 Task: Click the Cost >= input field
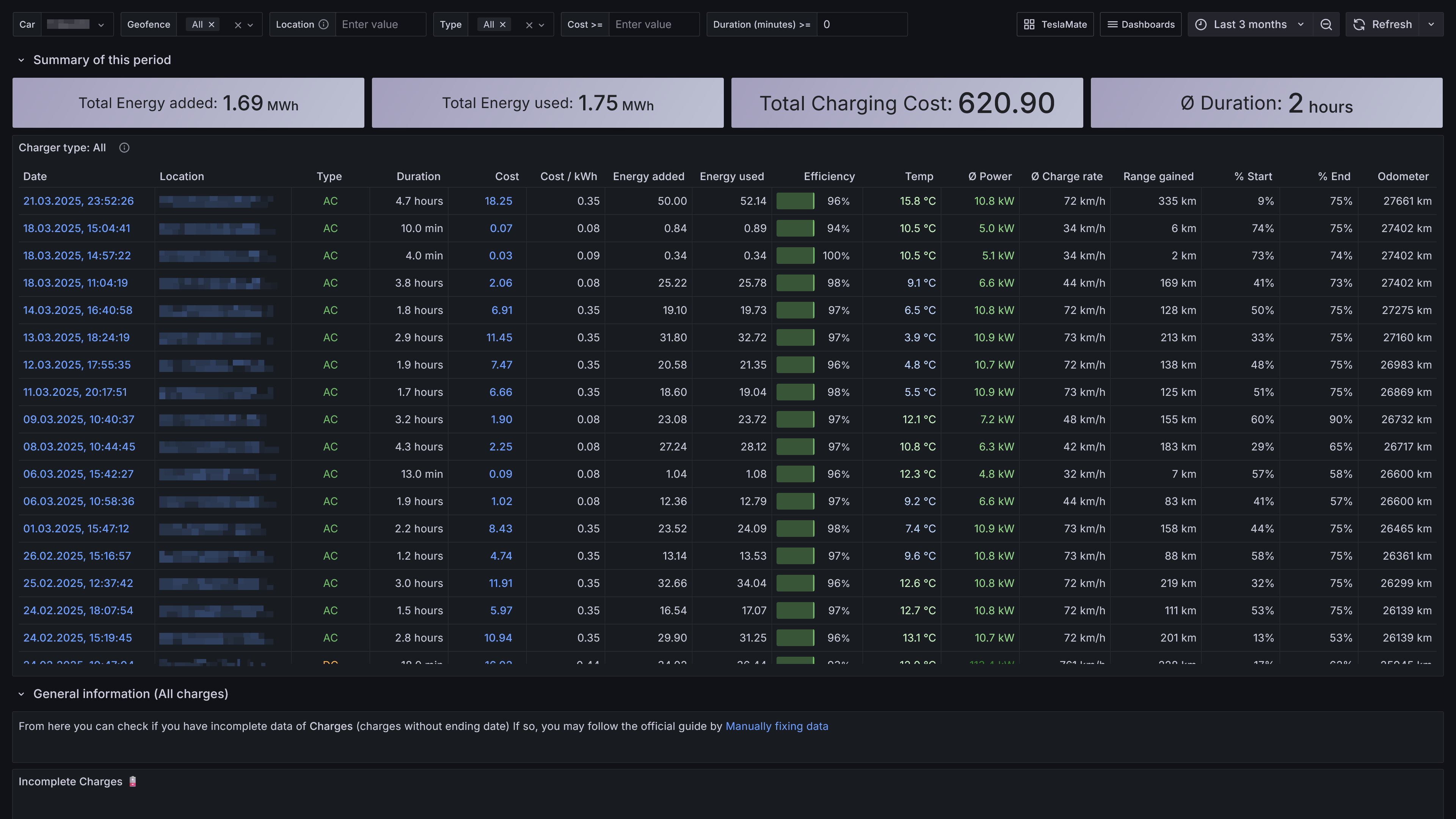coord(653,24)
